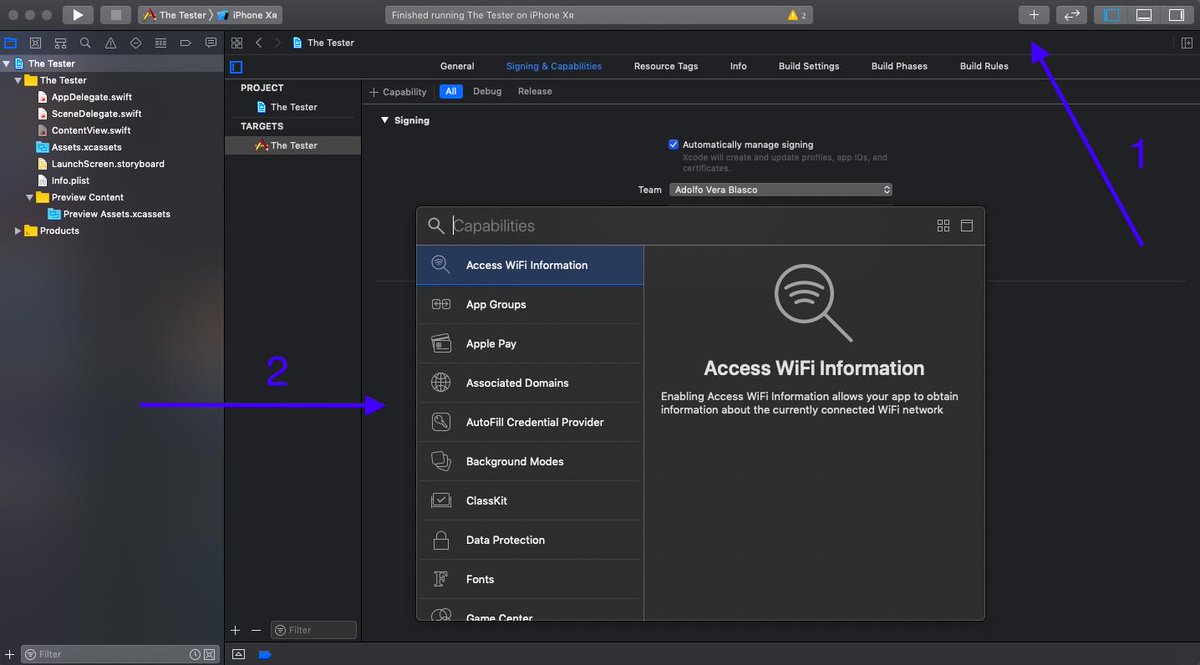Click the targets Filter field
Screen dimensions: 1200x665
coord(313,630)
